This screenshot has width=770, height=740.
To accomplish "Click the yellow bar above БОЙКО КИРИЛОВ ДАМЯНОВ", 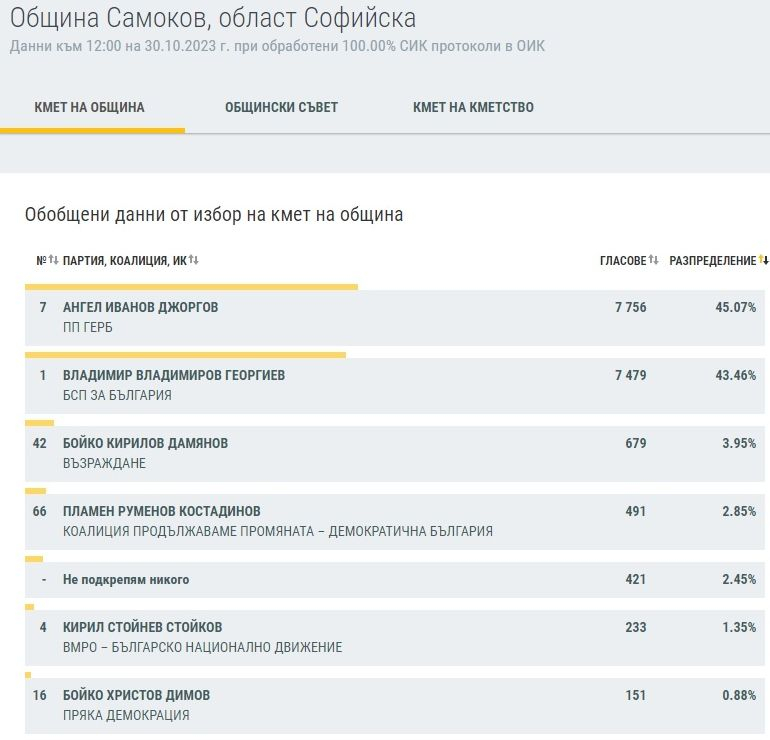I will 40,423.
